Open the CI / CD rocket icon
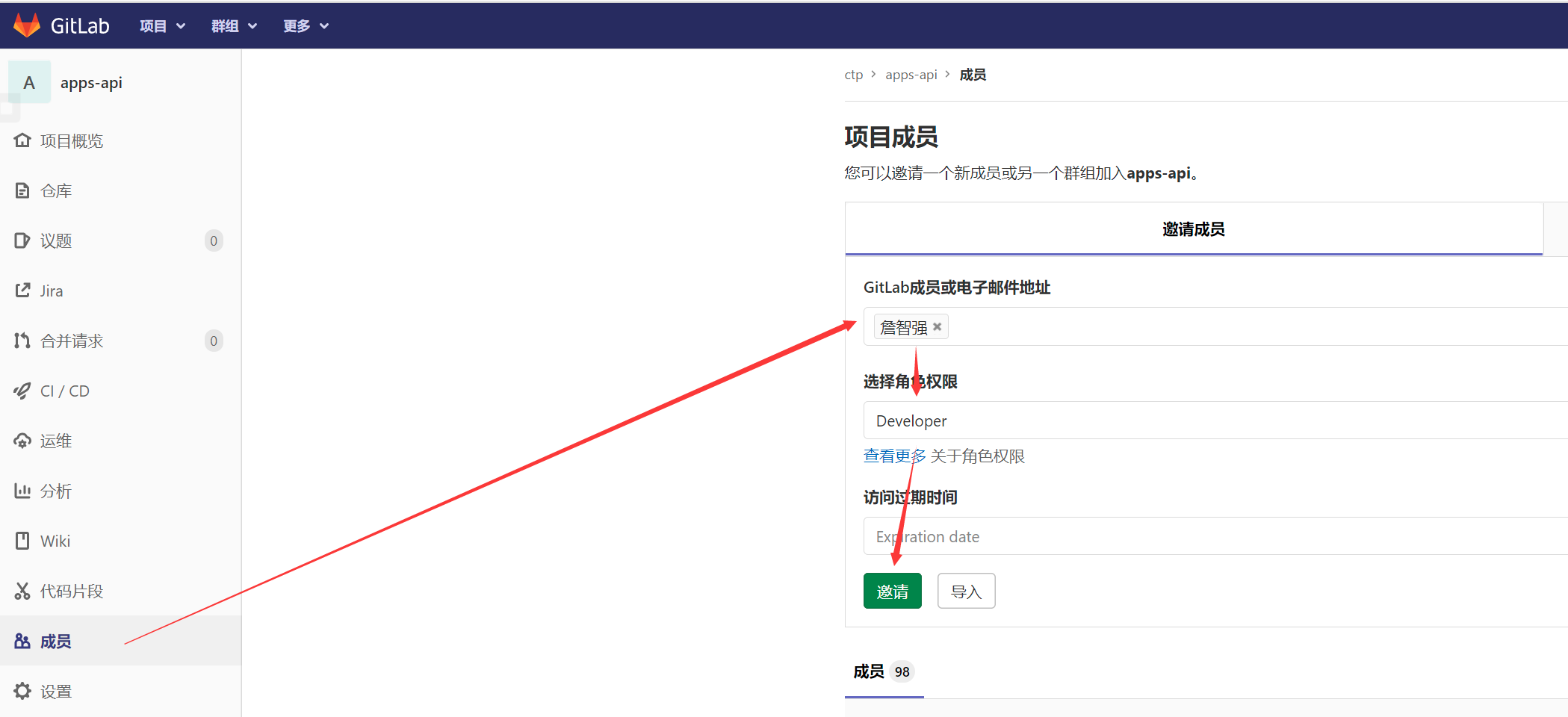 [x=22, y=391]
